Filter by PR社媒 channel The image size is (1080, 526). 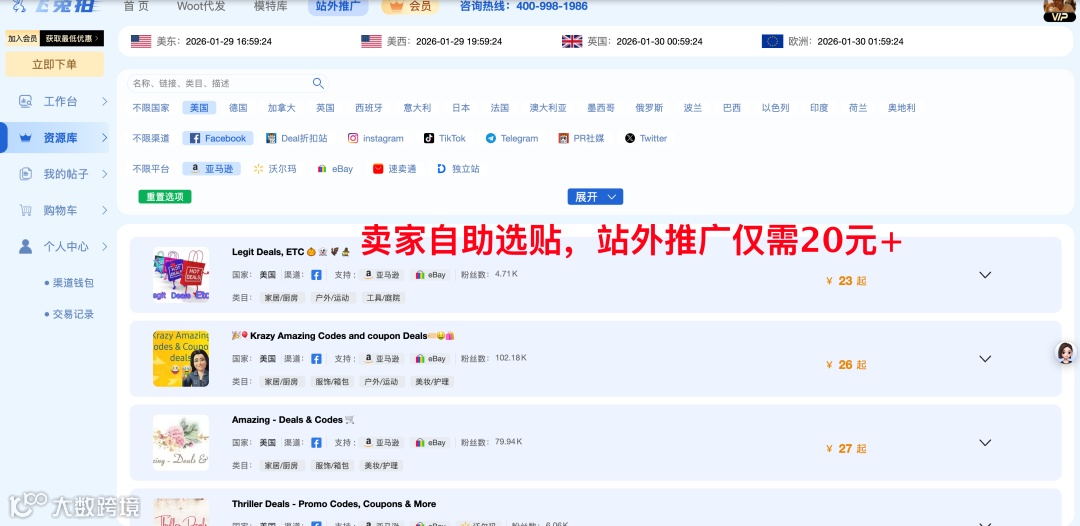coord(581,138)
